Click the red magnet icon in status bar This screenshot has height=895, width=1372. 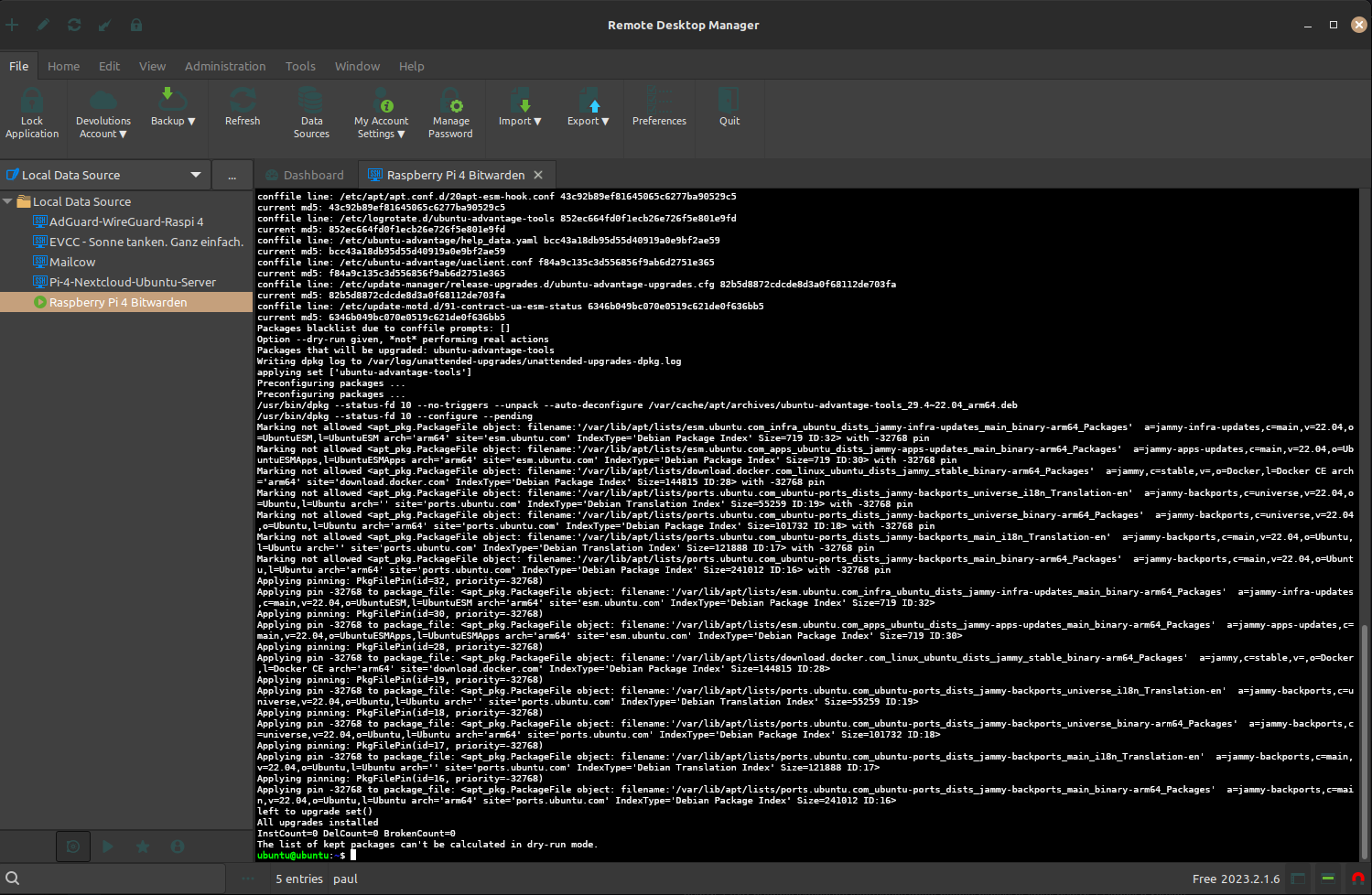pyautogui.click(x=1357, y=879)
